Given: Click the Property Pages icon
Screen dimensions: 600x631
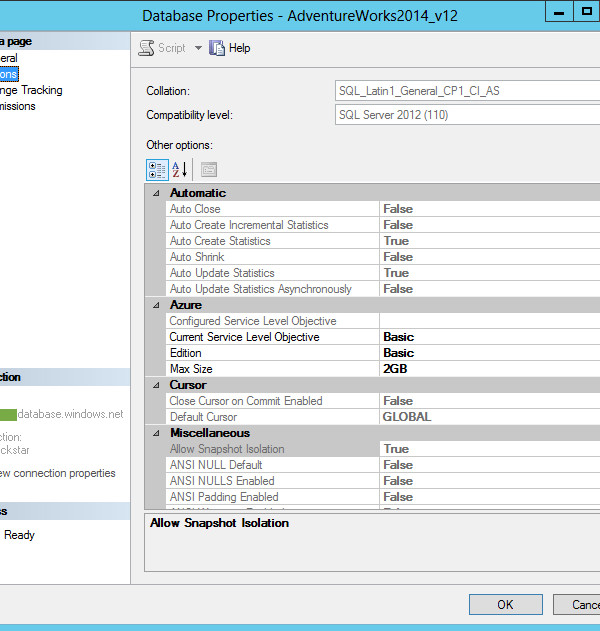Looking at the screenshot, I should click(x=209, y=169).
